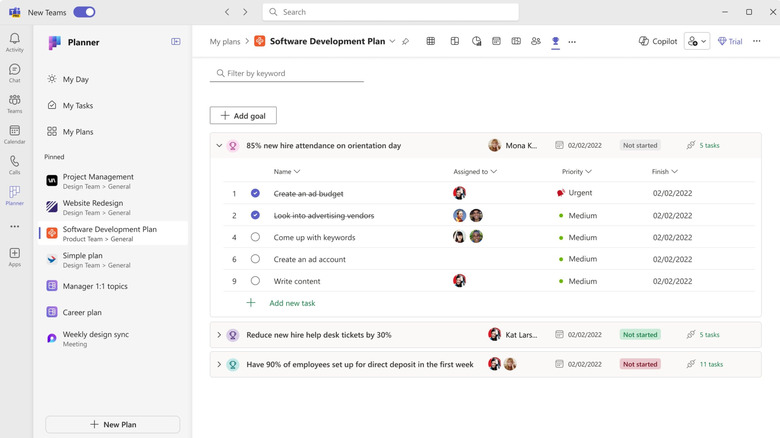
Task: Click the Calls icon in left rail
Action: pyautogui.click(x=14, y=164)
